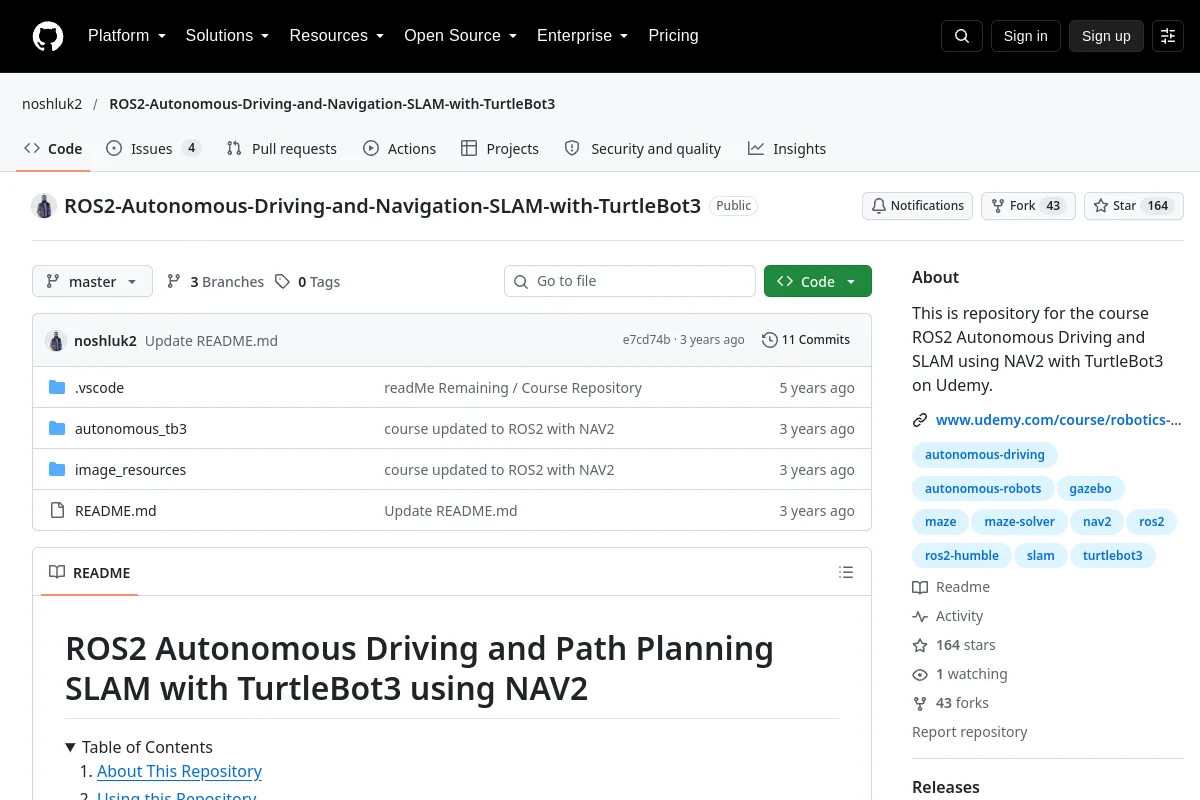The image size is (1200, 800).
Task: Expand the Enterprise menu
Action: pos(582,36)
